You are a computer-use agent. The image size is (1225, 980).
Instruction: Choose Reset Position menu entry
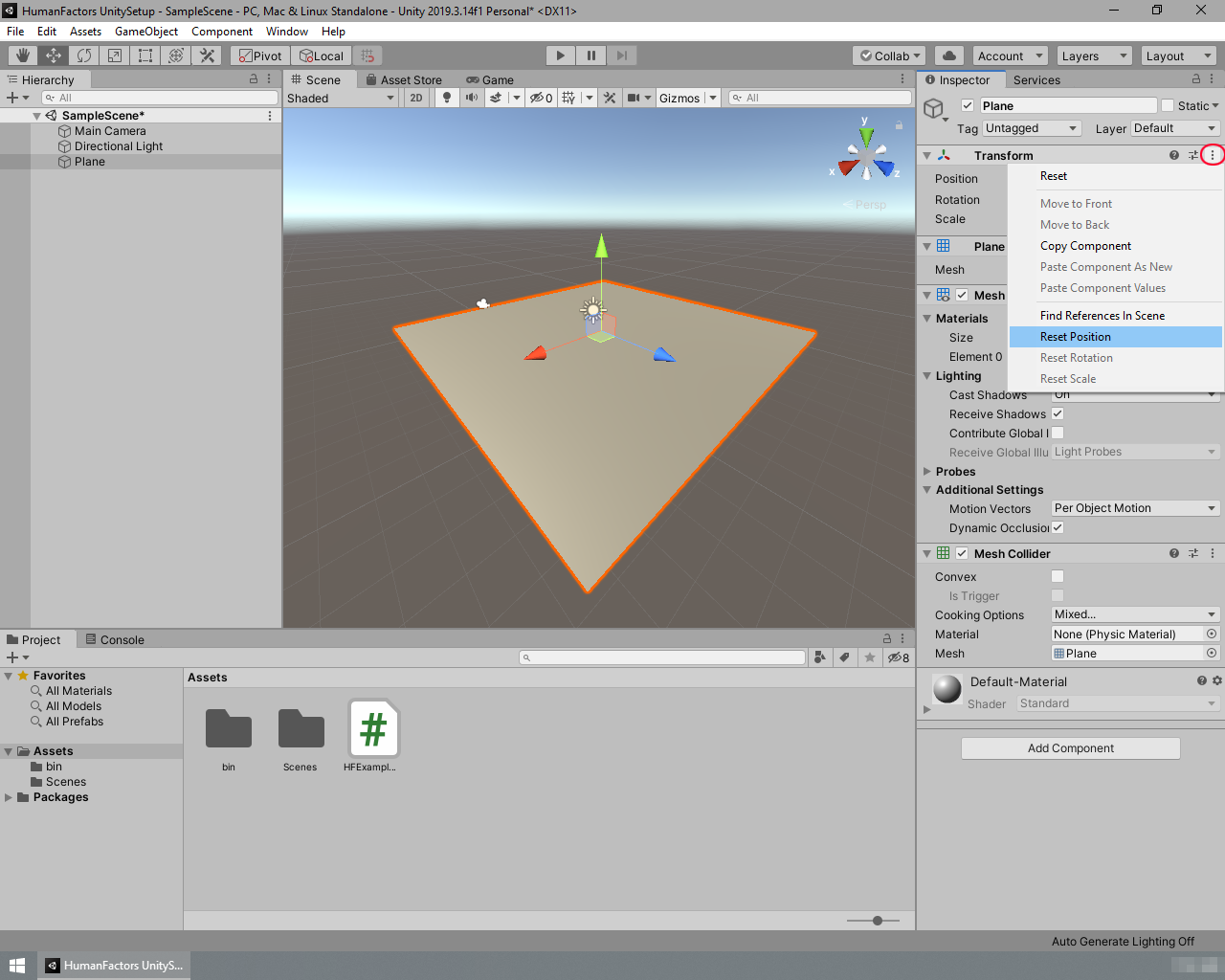1116,337
